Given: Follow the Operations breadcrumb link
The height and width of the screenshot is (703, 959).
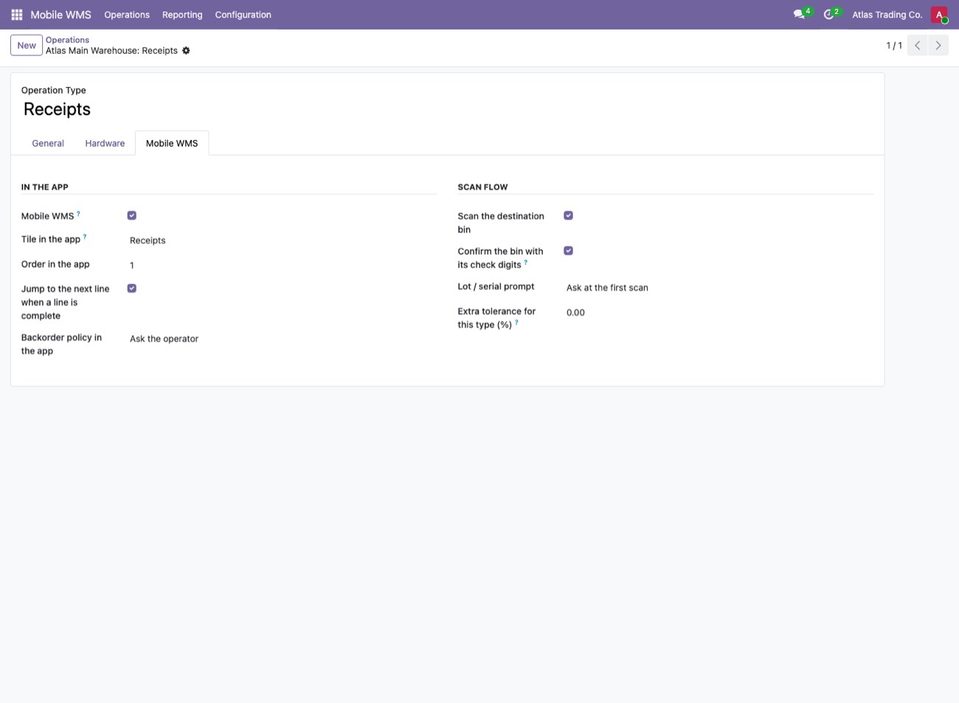Looking at the screenshot, I should point(67,40).
